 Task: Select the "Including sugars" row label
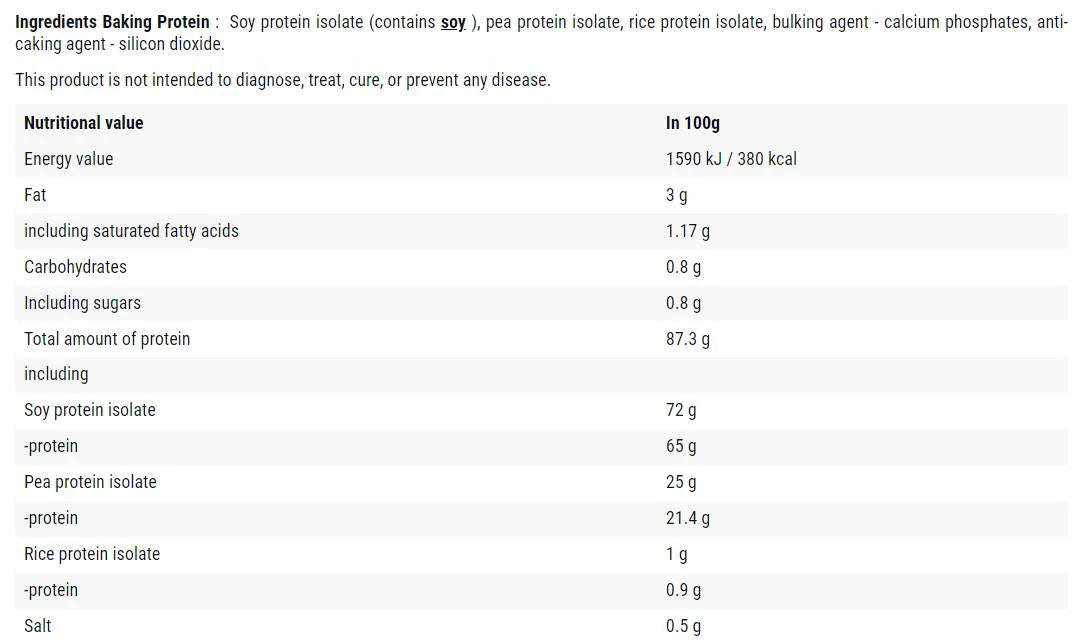[83, 303]
